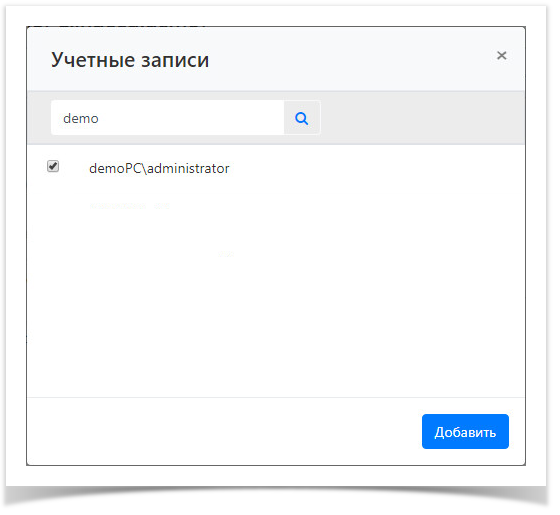Add the selected account with Добавить
Image resolution: width=560 pixels, height=515 pixels.
point(465,431)
